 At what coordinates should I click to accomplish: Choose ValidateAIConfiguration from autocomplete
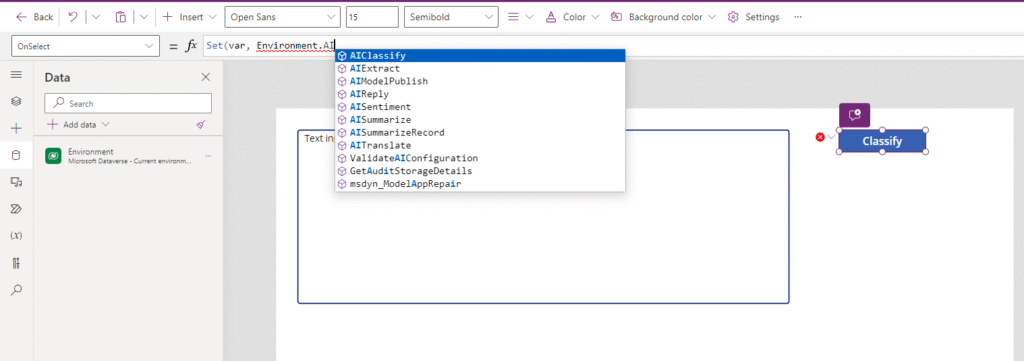(x=480, y=158)
